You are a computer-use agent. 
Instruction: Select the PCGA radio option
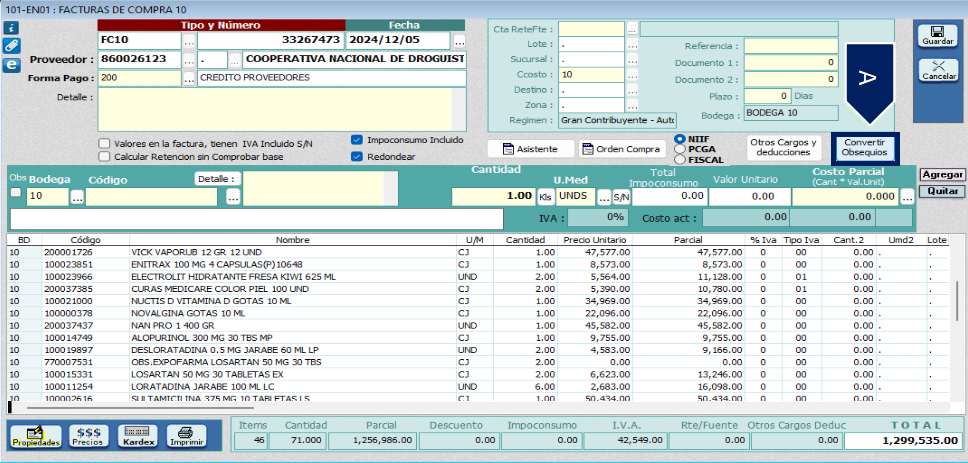pos(680,149)
